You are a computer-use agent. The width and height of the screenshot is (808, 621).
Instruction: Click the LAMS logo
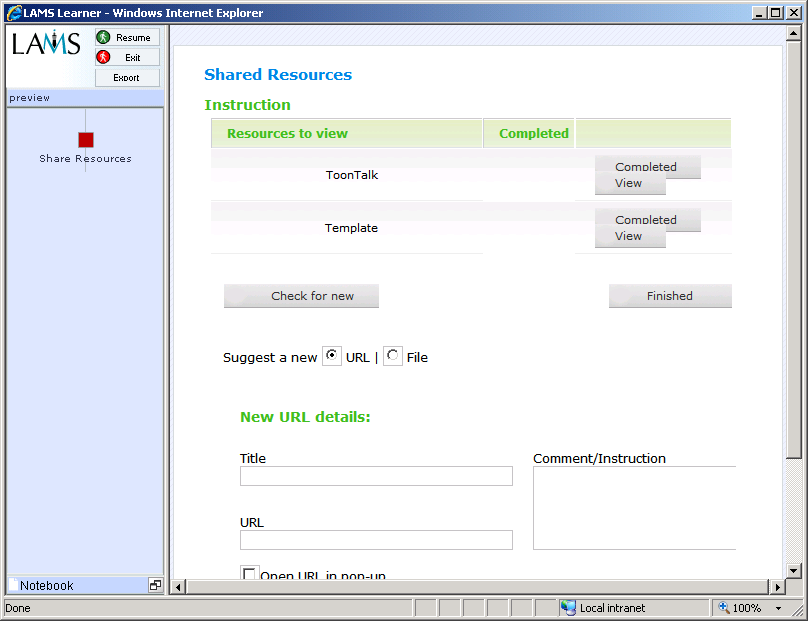[x=46, y=44]
